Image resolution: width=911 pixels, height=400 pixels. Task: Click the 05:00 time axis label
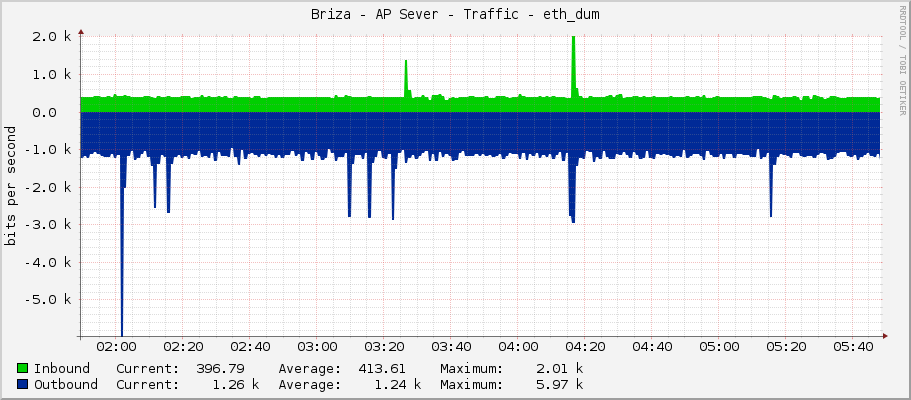718,347
